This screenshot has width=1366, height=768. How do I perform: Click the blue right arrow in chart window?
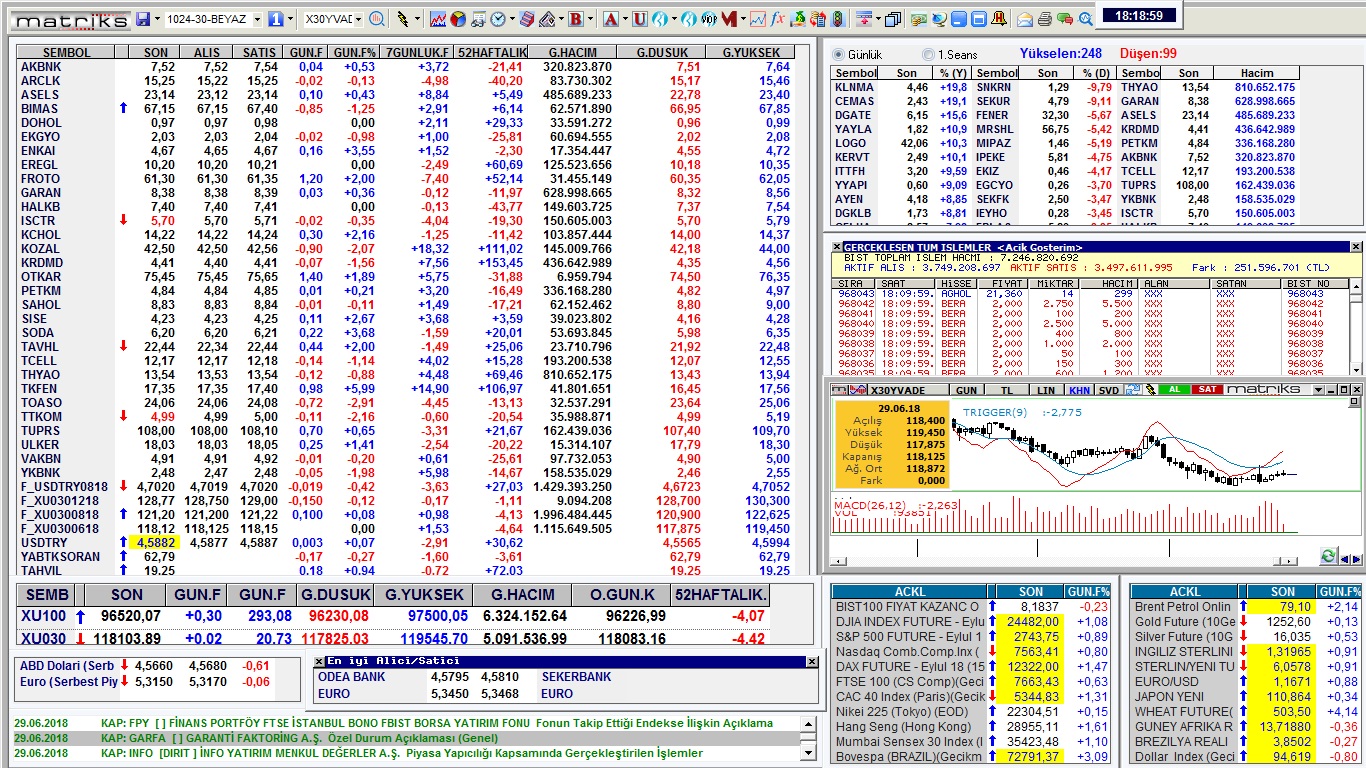tap(1357, 559)
